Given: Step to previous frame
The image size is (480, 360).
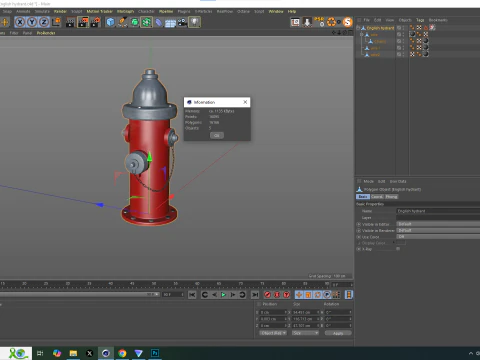Looking at the screenshot, I should 214,295.
